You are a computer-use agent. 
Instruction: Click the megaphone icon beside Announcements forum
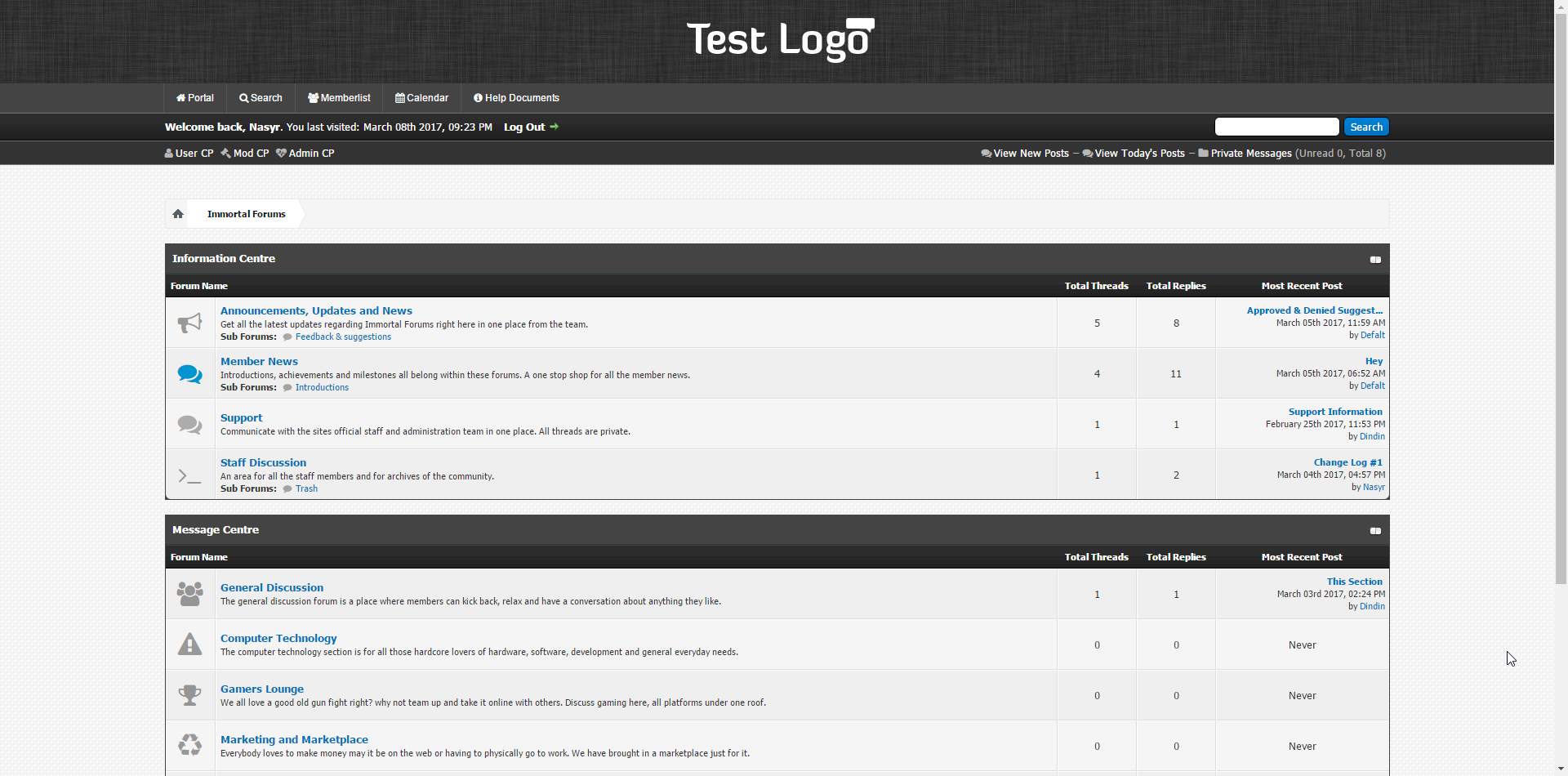pos(189,323)
